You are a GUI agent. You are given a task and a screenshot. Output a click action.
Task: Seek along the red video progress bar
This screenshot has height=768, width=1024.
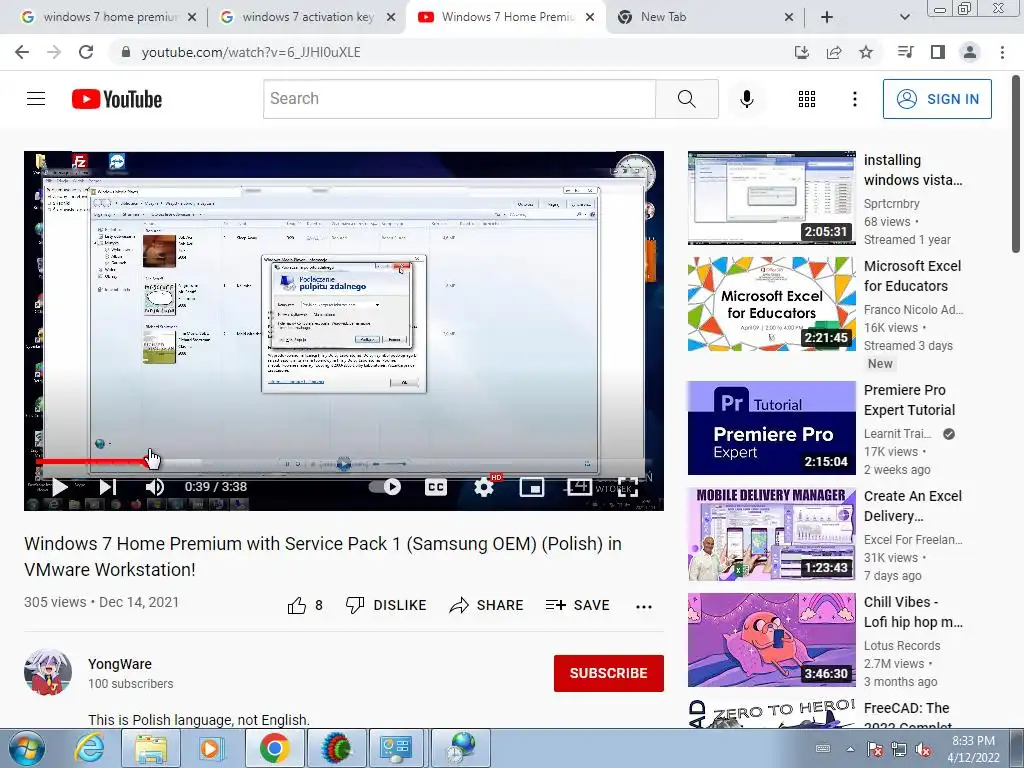[344, 462]
